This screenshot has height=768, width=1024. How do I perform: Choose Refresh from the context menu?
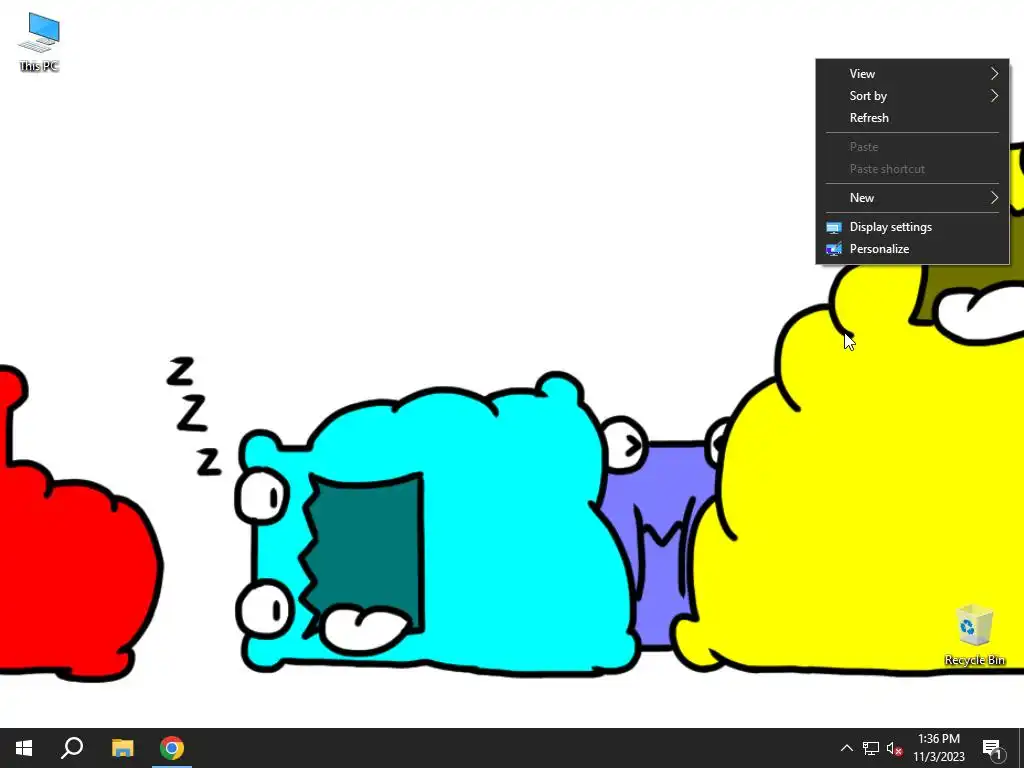912,118
